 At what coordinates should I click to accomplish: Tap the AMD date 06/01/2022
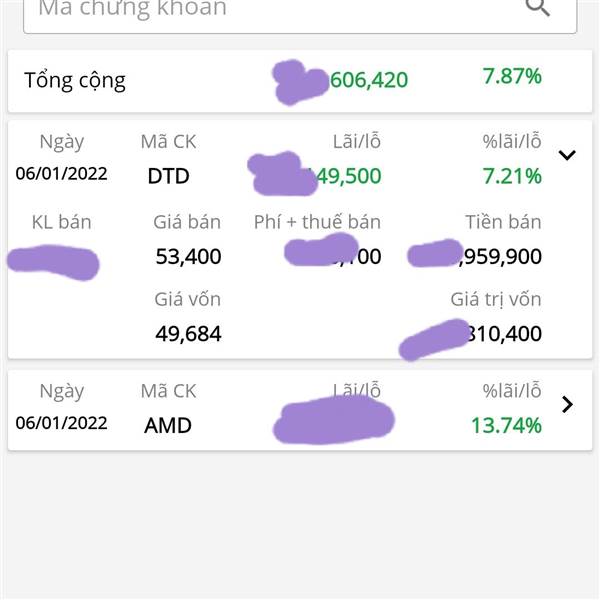(61, 423)
